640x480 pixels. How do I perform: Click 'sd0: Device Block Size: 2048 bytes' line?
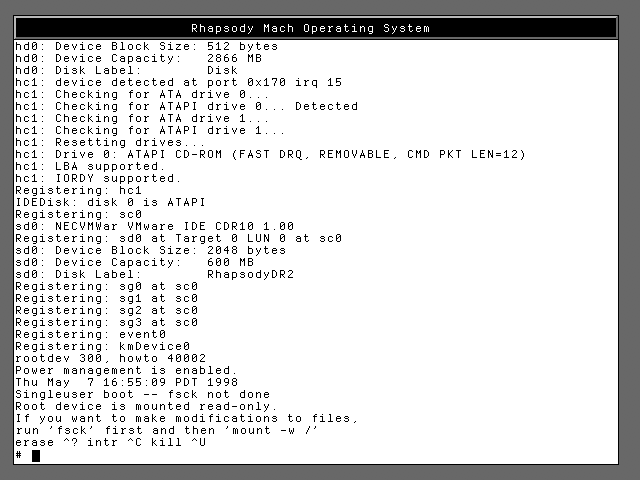pos(151,251)
